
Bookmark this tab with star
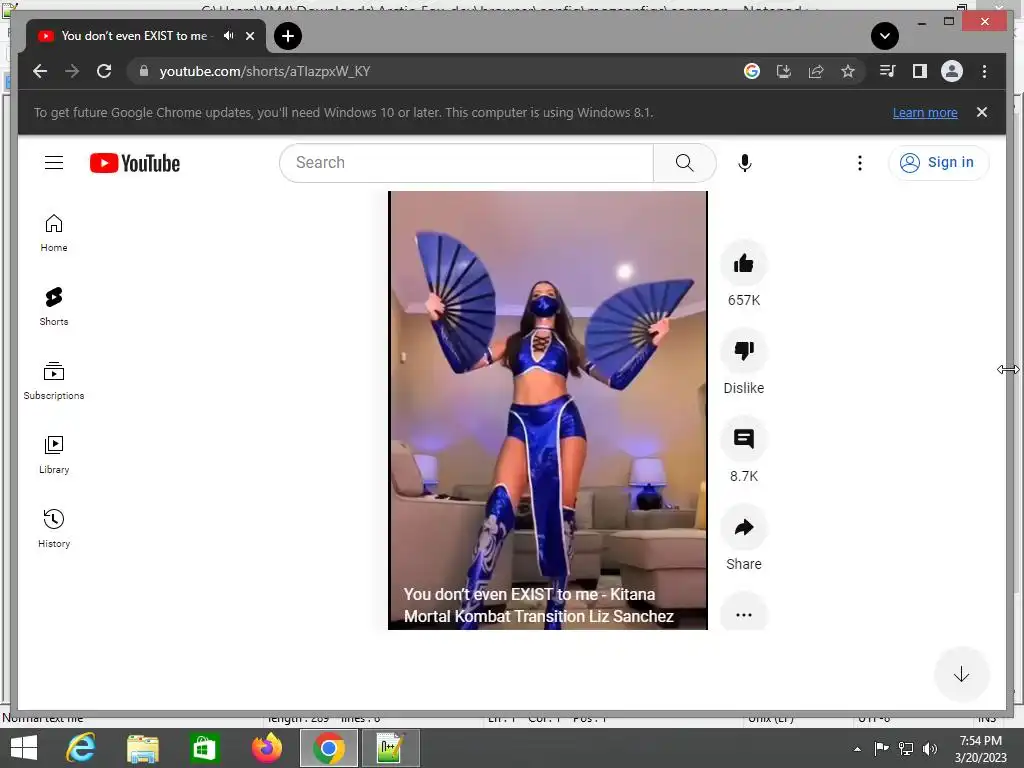[x=848, y=71]
